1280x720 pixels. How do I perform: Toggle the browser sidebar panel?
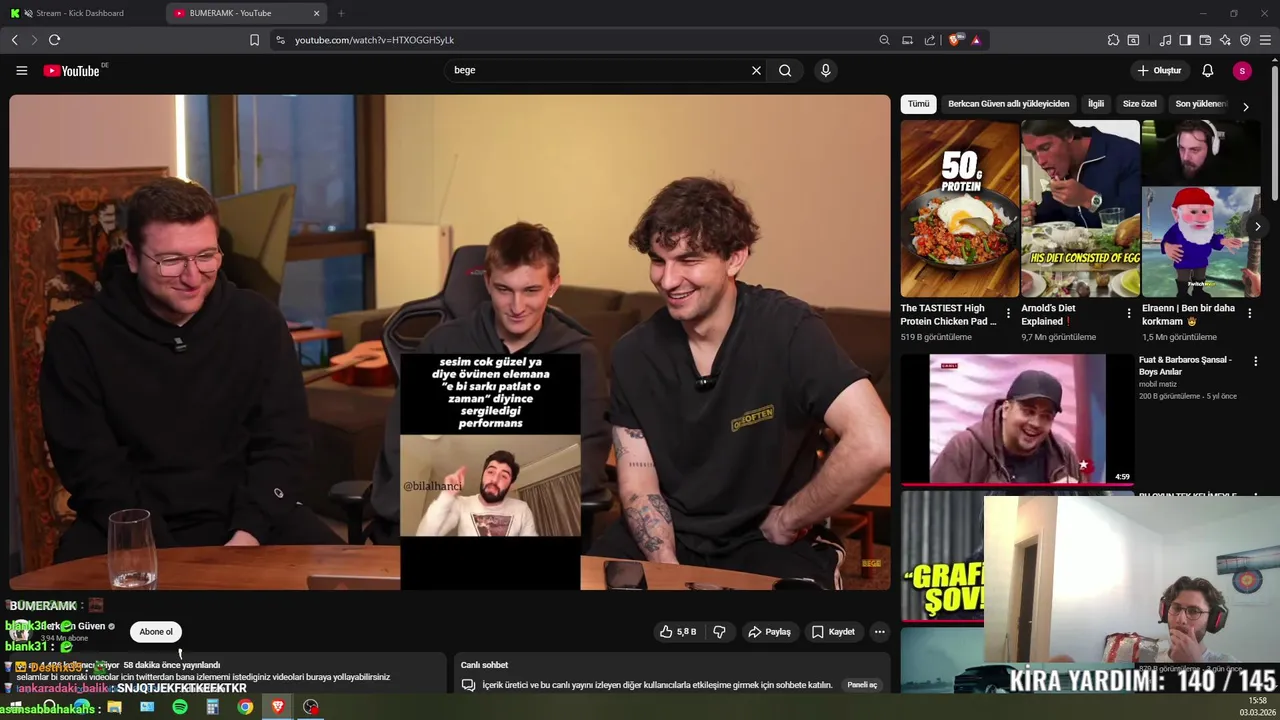1185,40
